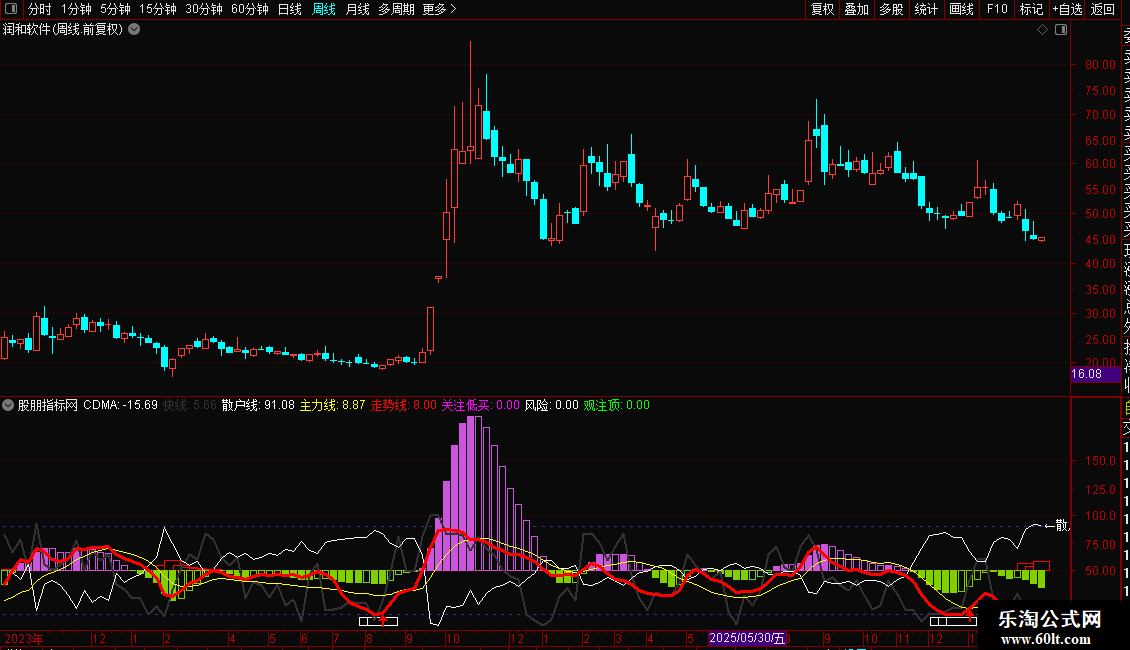Select the 30分钟 period tab

click(x=204, y=9)
